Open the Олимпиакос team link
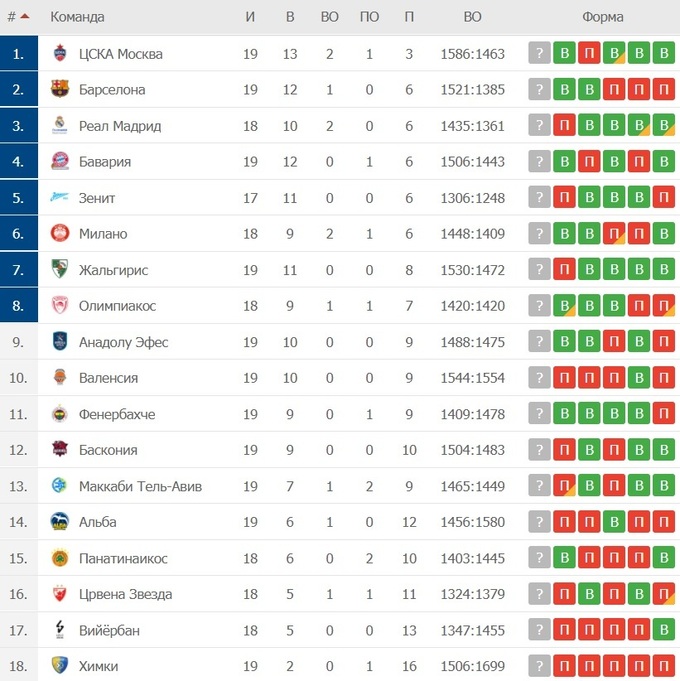This screenshot has width=680, height=681. click(x=117, y=306)
